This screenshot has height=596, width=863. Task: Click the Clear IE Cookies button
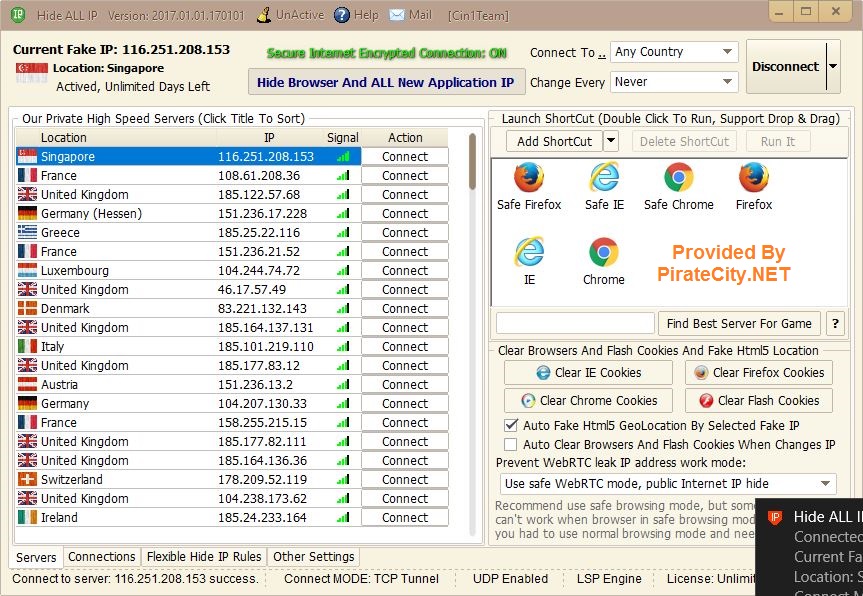tap(588, 373)
